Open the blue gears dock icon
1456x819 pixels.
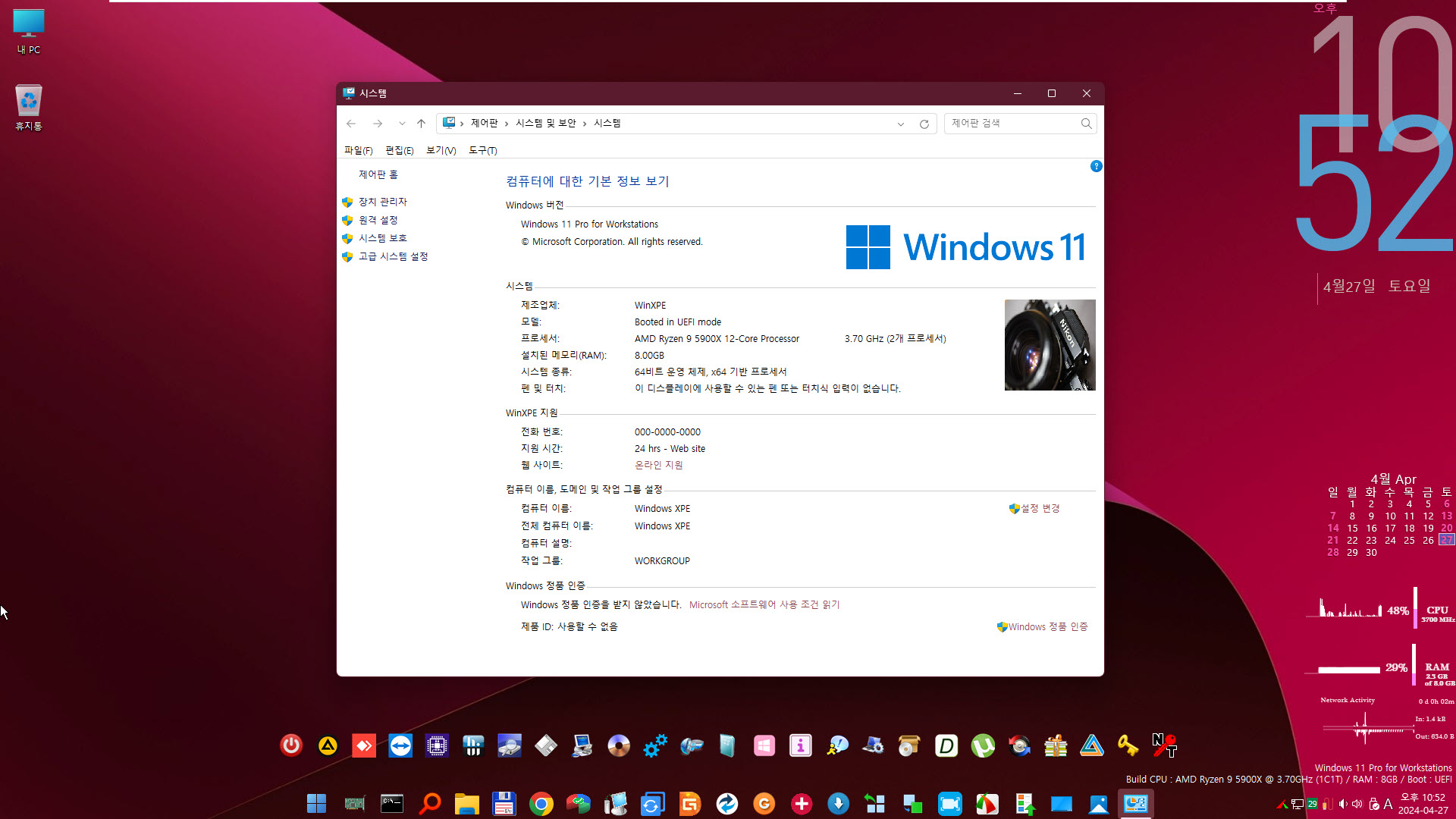pyautogui.click(x=655, y=746)
